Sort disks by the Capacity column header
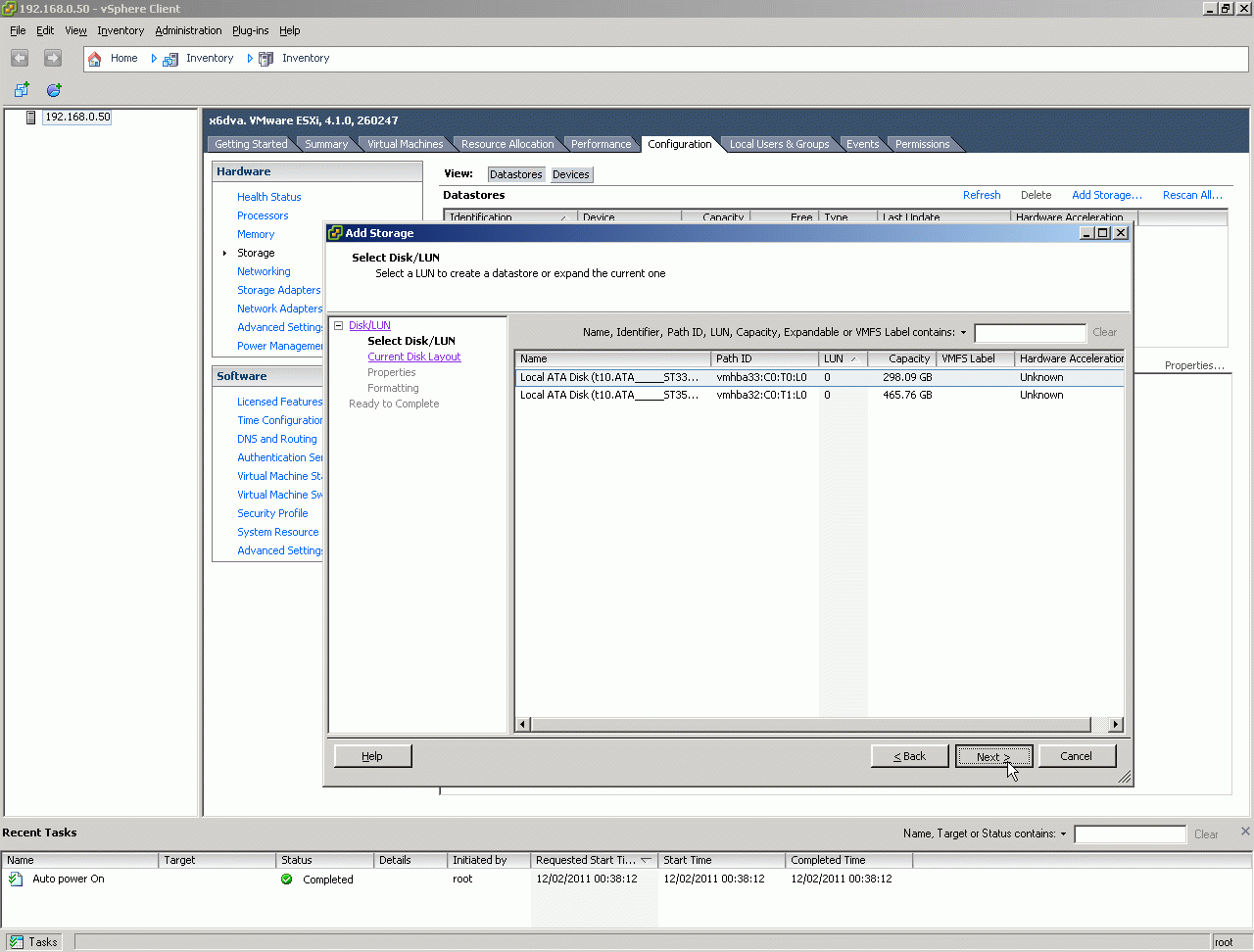The width and height of the screenshot is (1254, 952). pyautogui.click(x=902, y=359)
